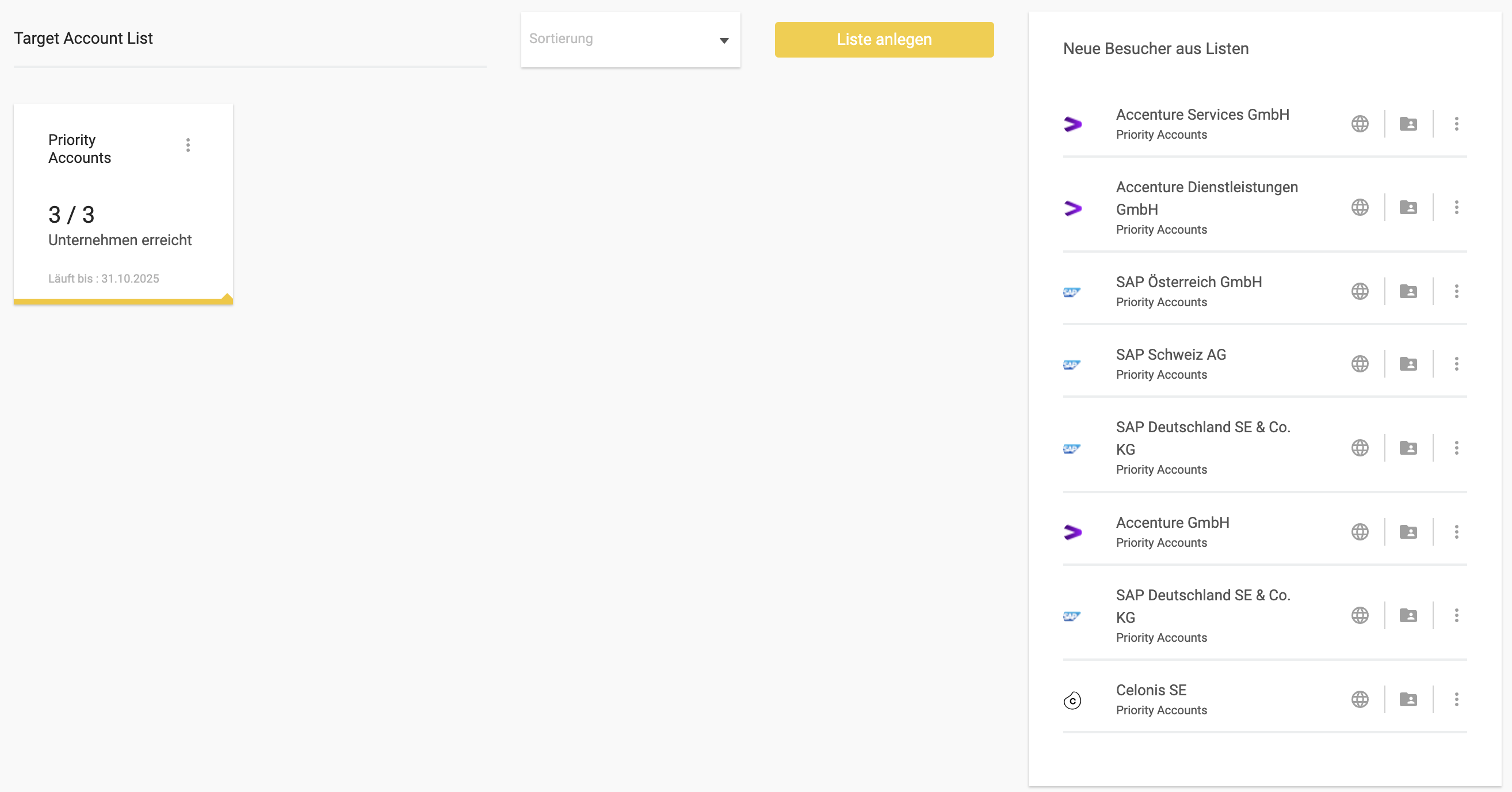The width and height of the screenshot is (1512, 792).
Task: Click the Liste anlegen button
Action: click(884, 39)
